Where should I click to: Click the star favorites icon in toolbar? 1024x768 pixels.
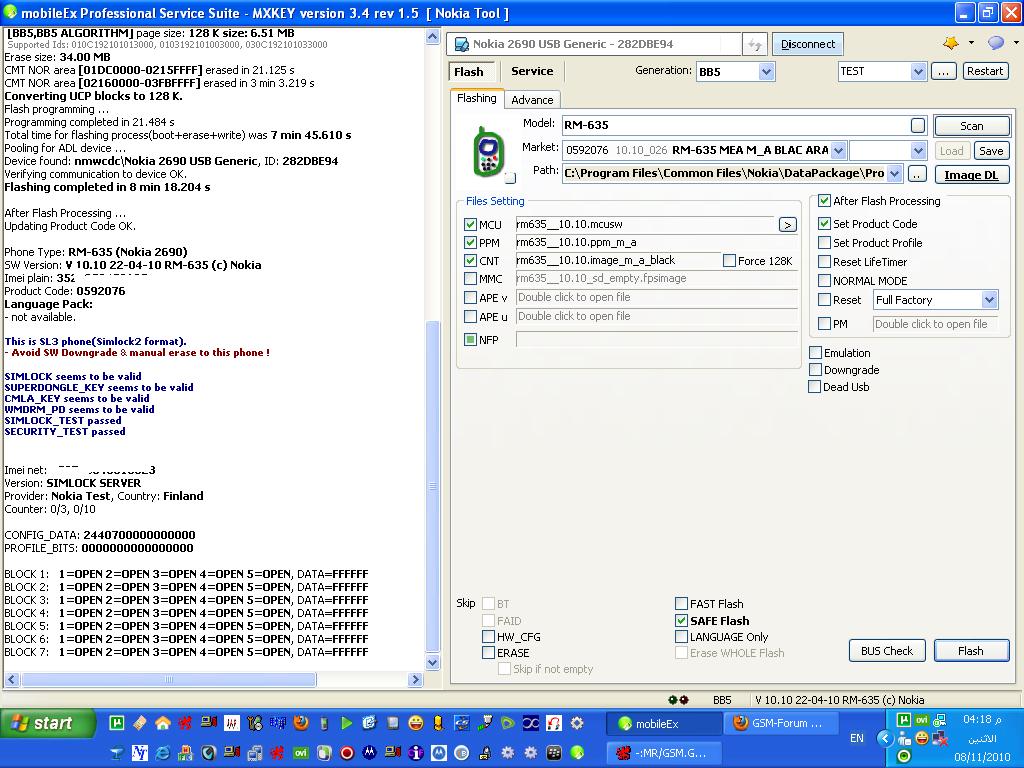pos(951,43)
